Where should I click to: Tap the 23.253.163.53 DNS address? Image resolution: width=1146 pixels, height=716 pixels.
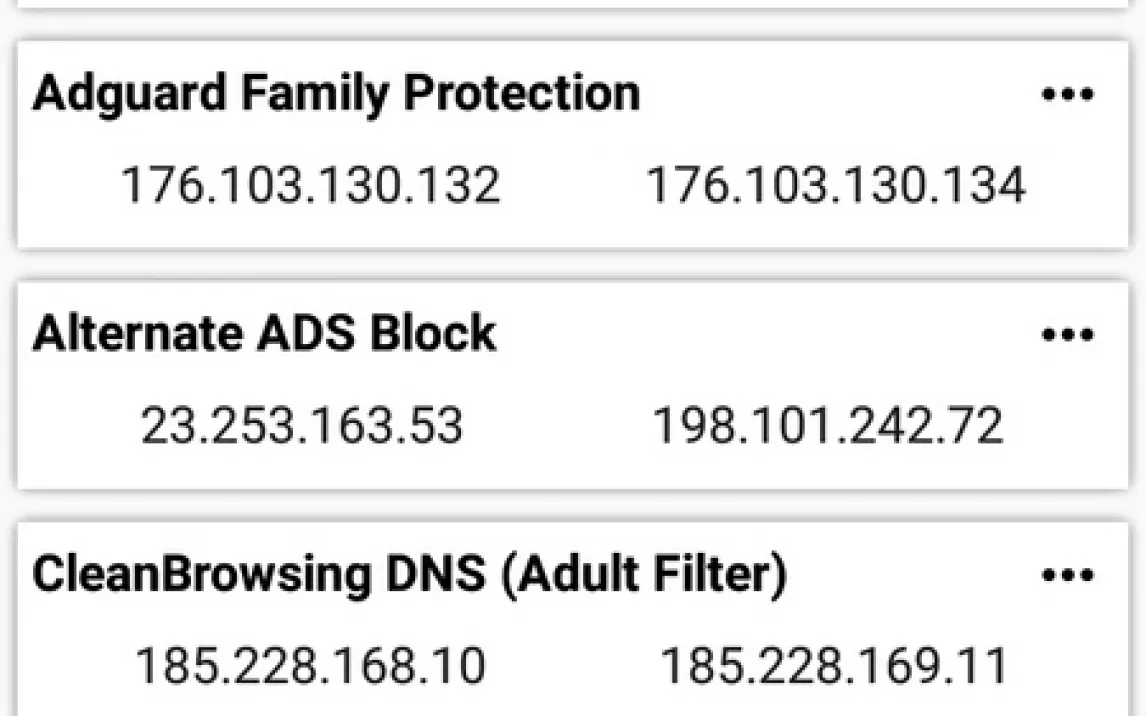(301, 427)
